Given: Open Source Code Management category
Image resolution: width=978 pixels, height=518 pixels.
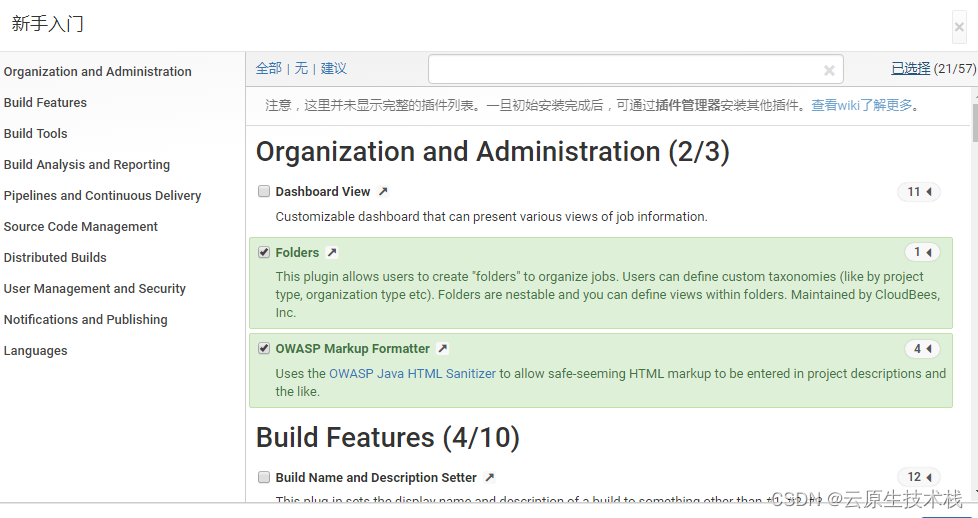Looking at the screenshot, I should click(81, 226).
